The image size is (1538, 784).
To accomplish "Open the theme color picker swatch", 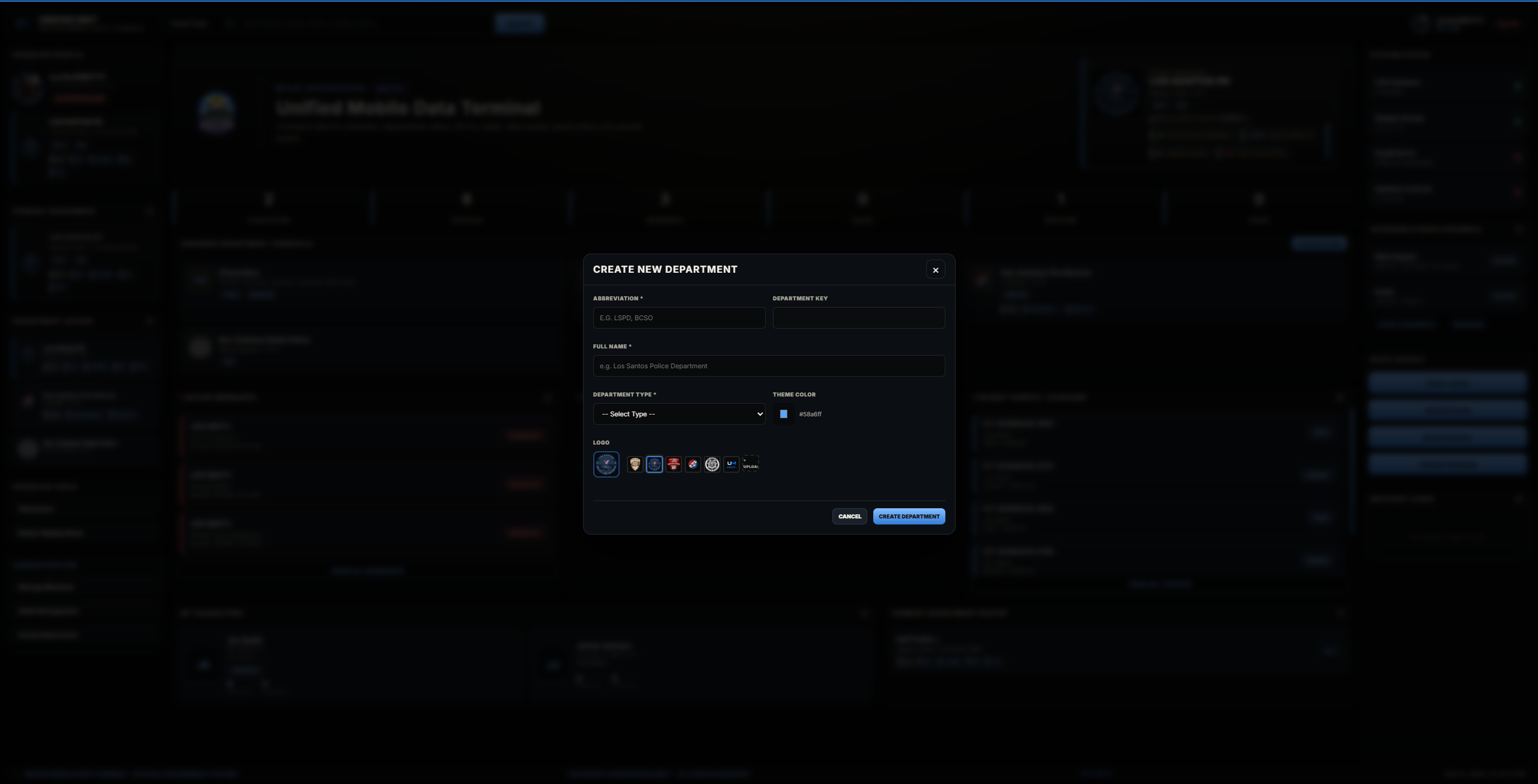I will click(x=783, y=414).
